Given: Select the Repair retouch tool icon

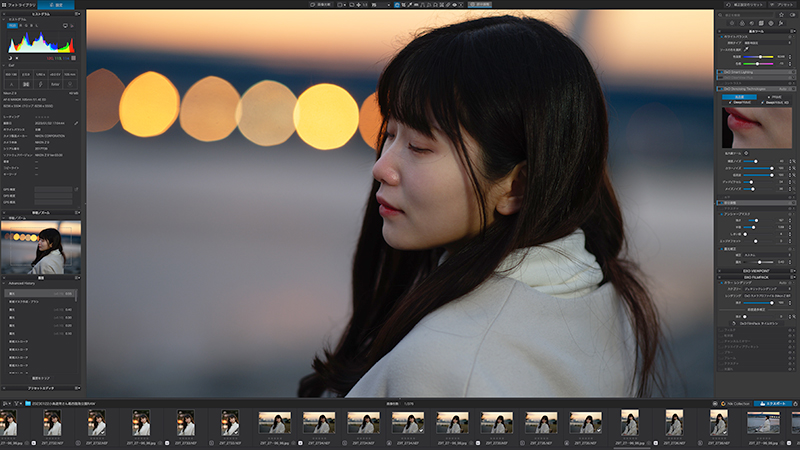Looking at the screenshot, I should 447,5.
